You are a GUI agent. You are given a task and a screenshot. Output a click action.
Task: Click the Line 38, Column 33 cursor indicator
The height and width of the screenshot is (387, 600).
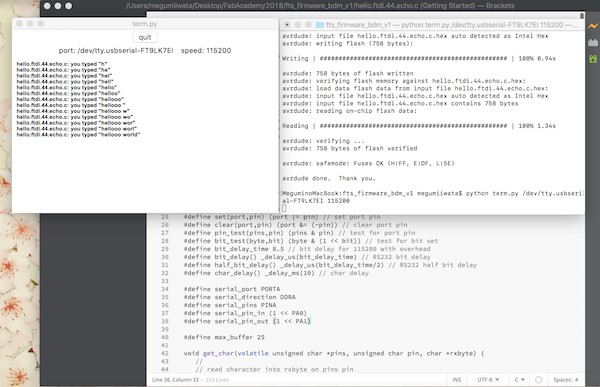[175, 380]
